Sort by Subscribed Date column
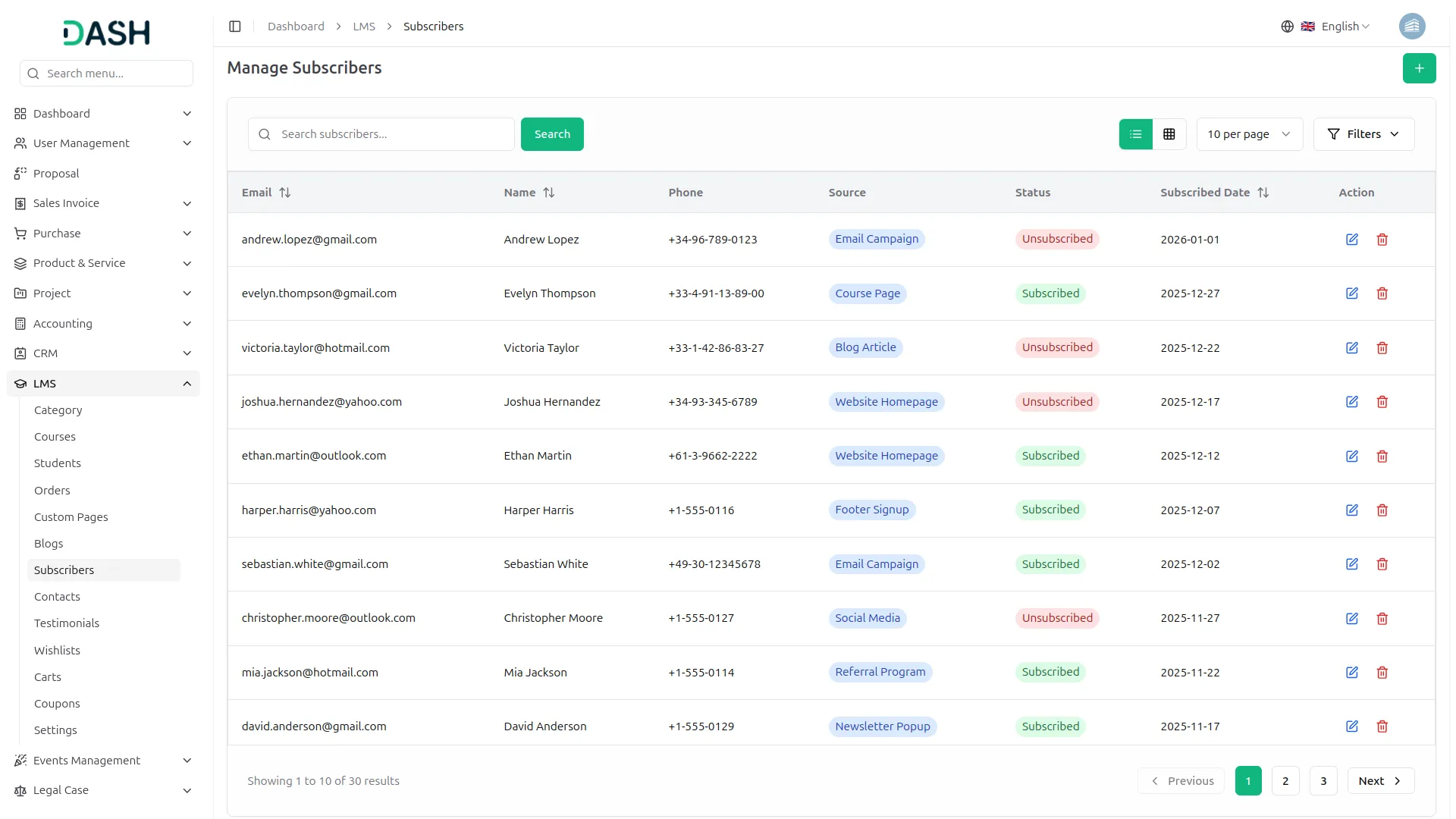This screenshot has height=819, width=1456. tap(1263, 193)
